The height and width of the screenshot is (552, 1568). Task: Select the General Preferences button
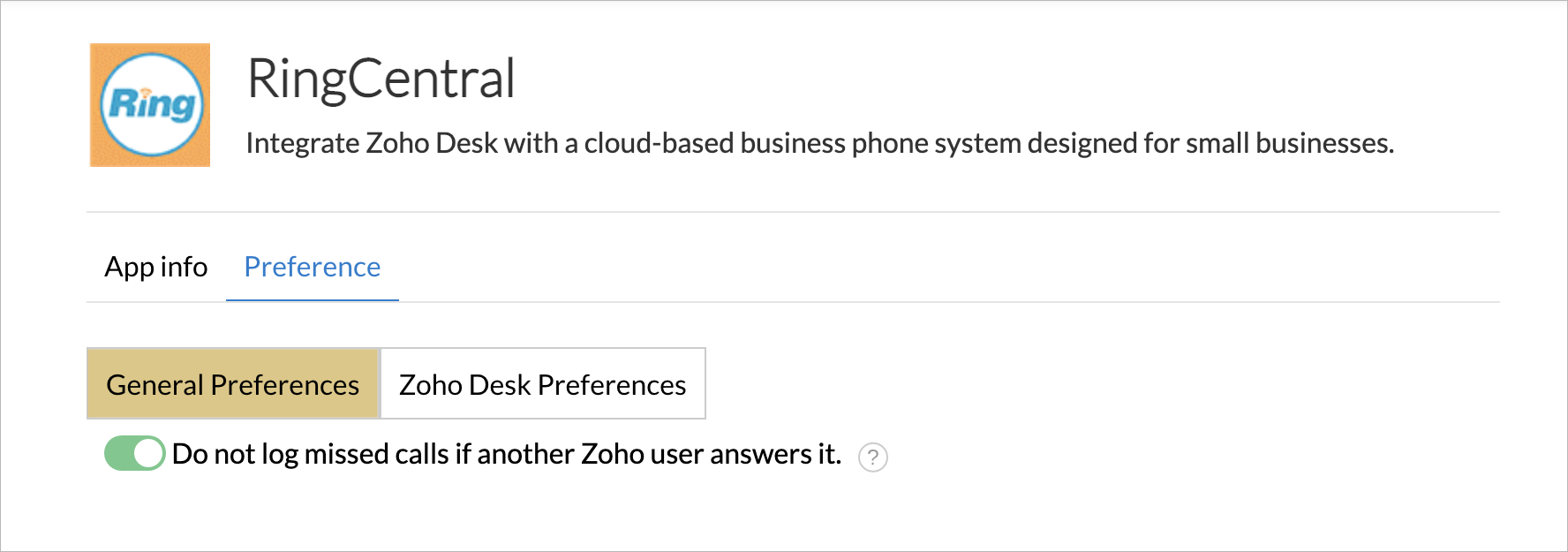[x=233, y=384]
